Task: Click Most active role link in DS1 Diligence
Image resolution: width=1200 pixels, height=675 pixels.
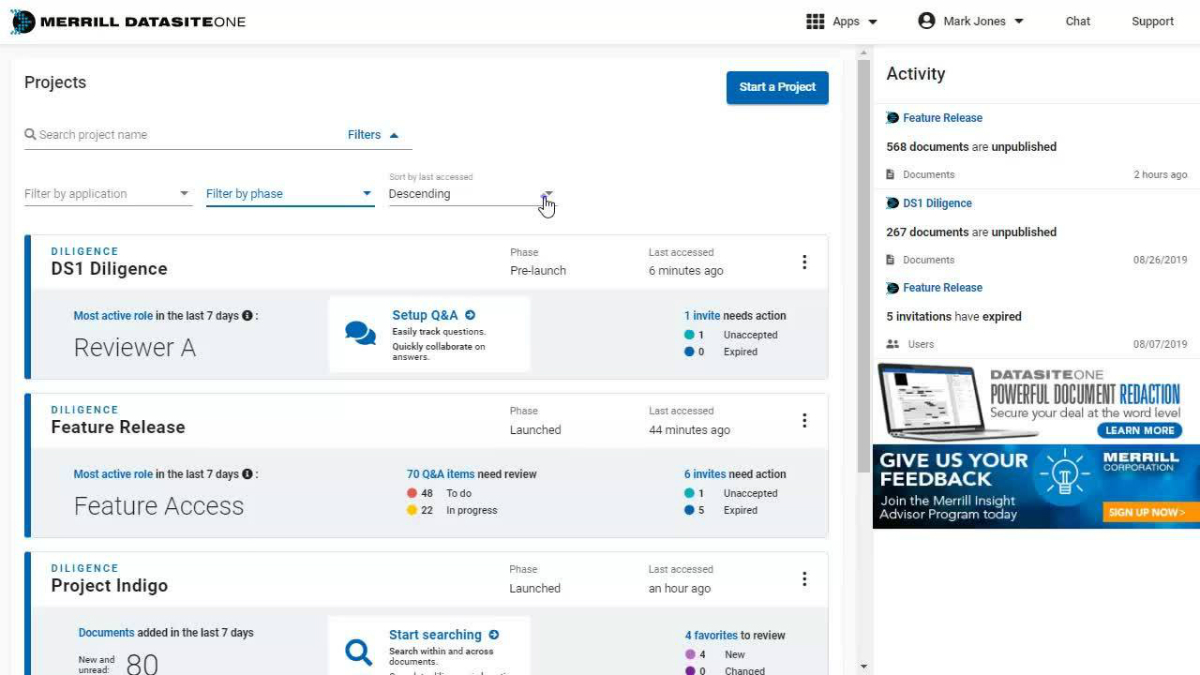Action: pyautogui.click(x=113, y=315)
